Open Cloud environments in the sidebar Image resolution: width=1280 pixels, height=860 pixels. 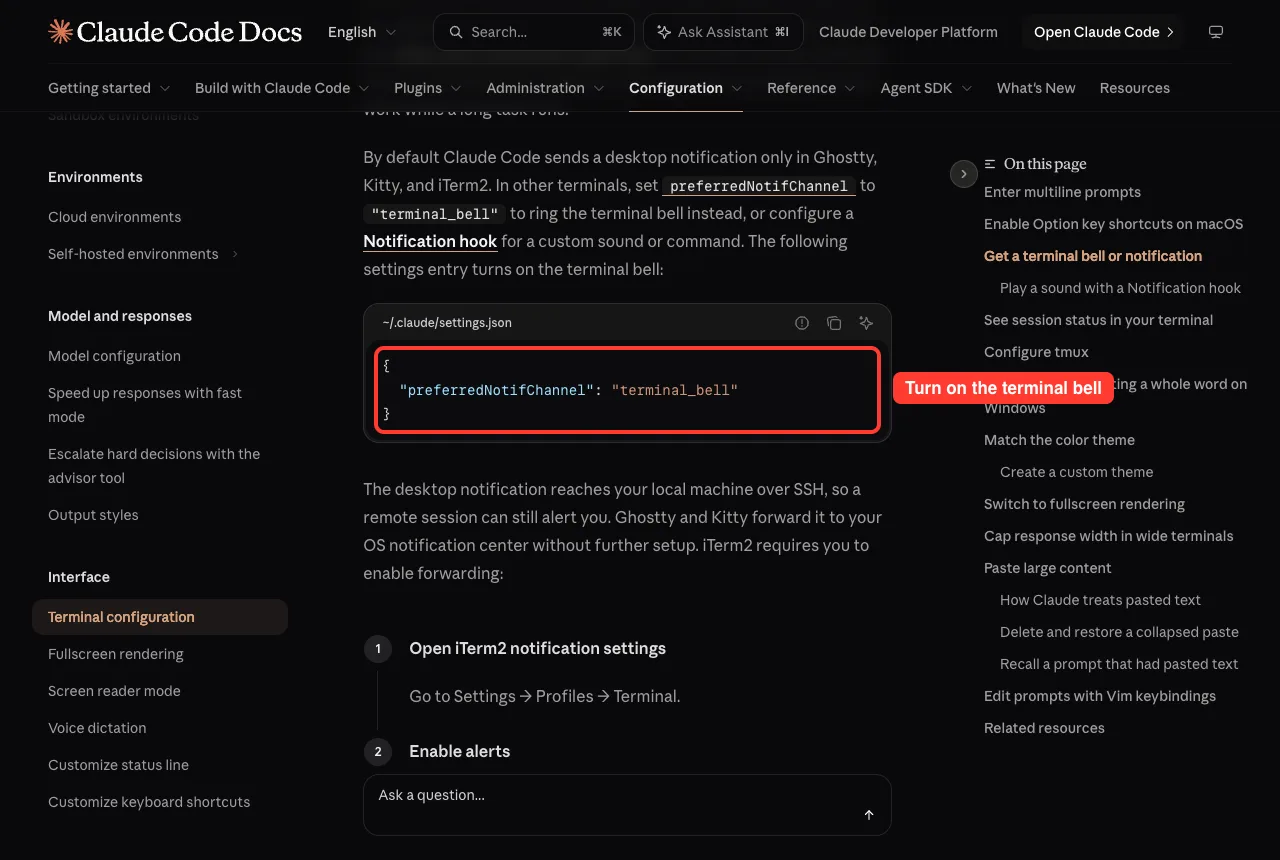point(115,217)
